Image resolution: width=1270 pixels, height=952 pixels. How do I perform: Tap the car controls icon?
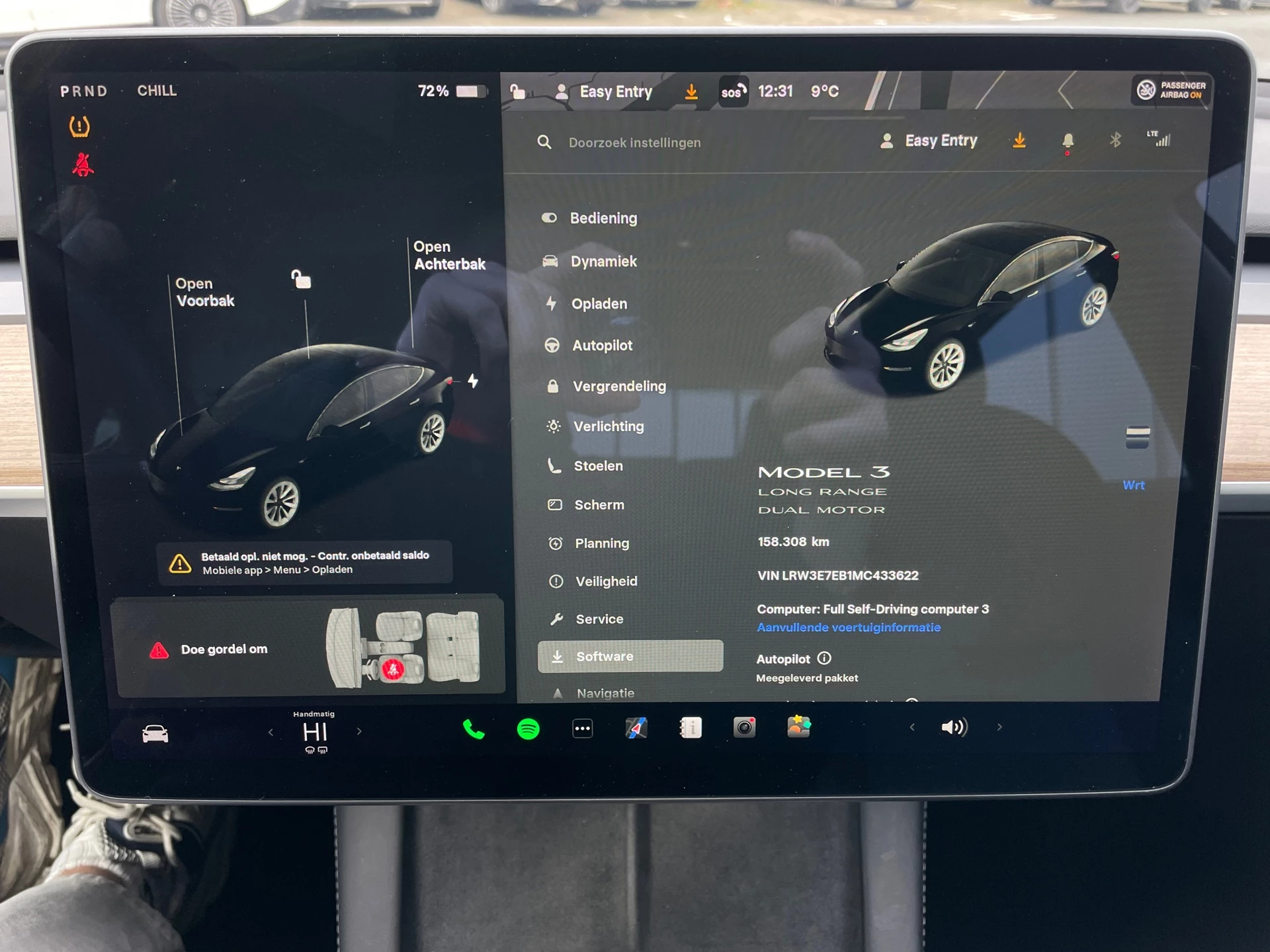(x=155, y=734)
